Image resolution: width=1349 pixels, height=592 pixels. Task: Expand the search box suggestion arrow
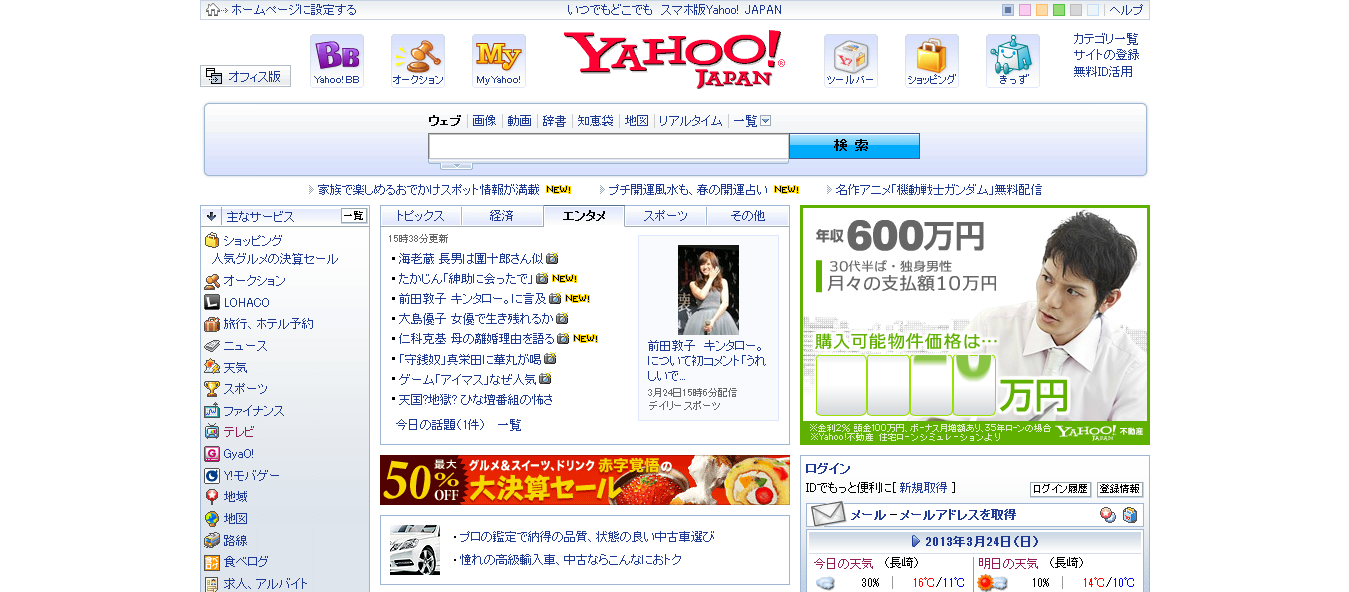pos(456,165)
